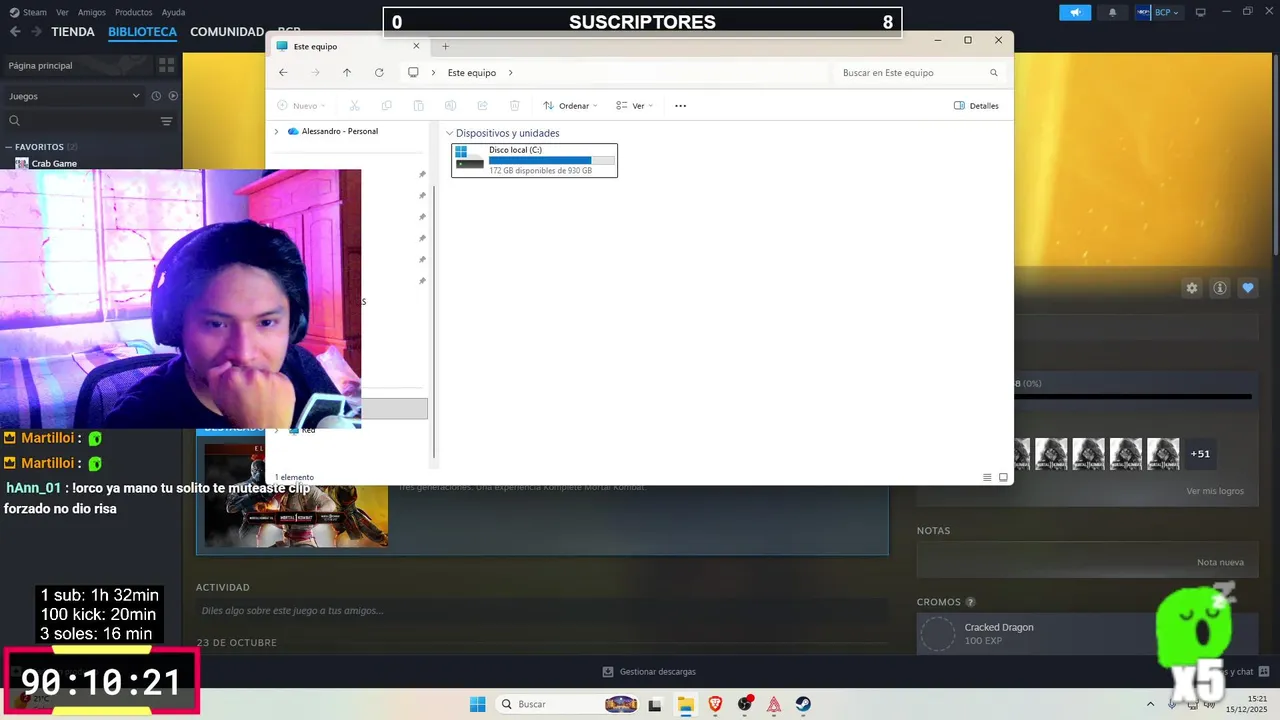Screen dimensions: 1280x720
Task: Open the BCP account dropdown
Action: click(1158, 12)
